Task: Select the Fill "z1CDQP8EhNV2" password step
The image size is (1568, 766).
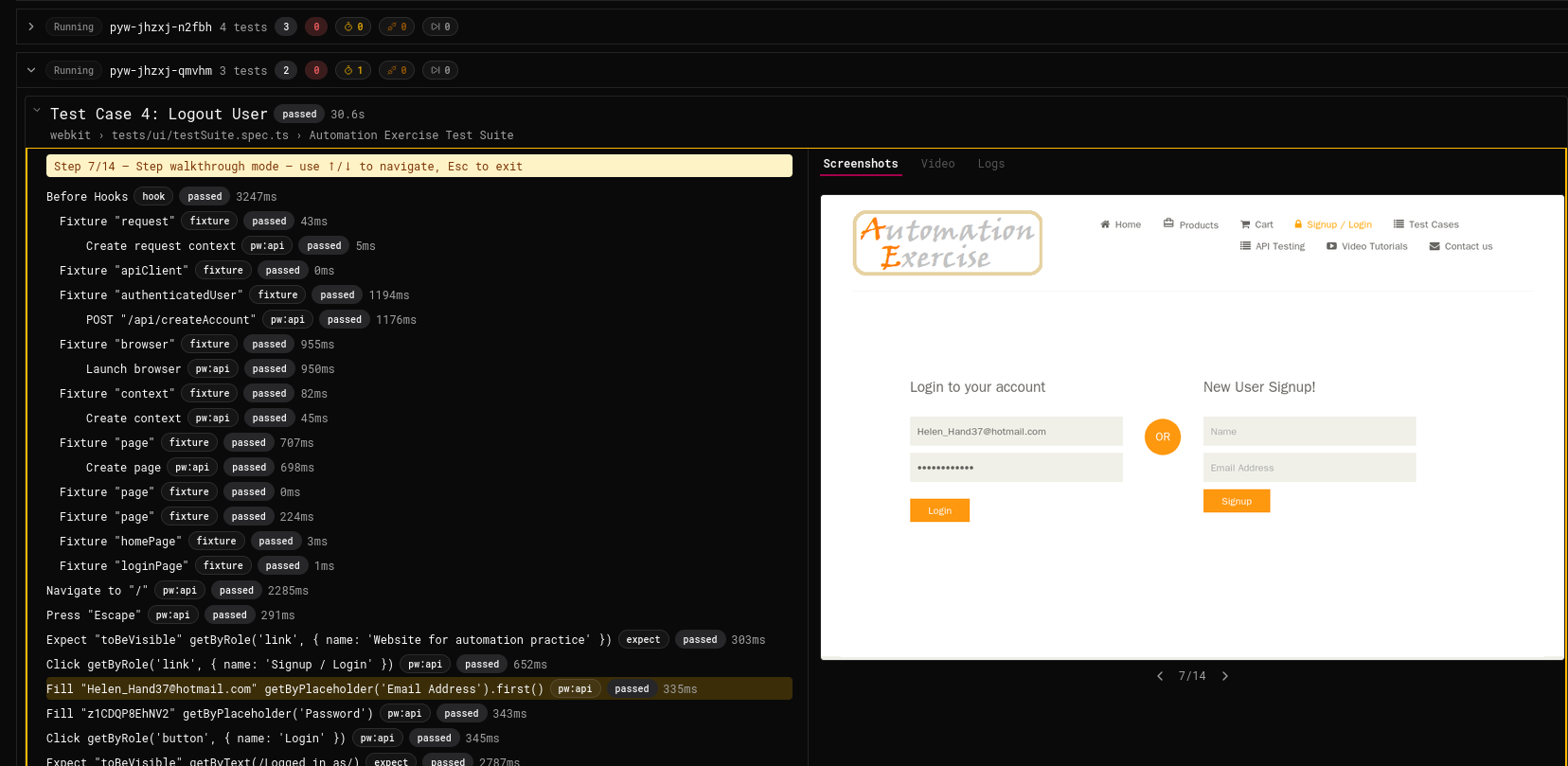Action: coord(419,713)
